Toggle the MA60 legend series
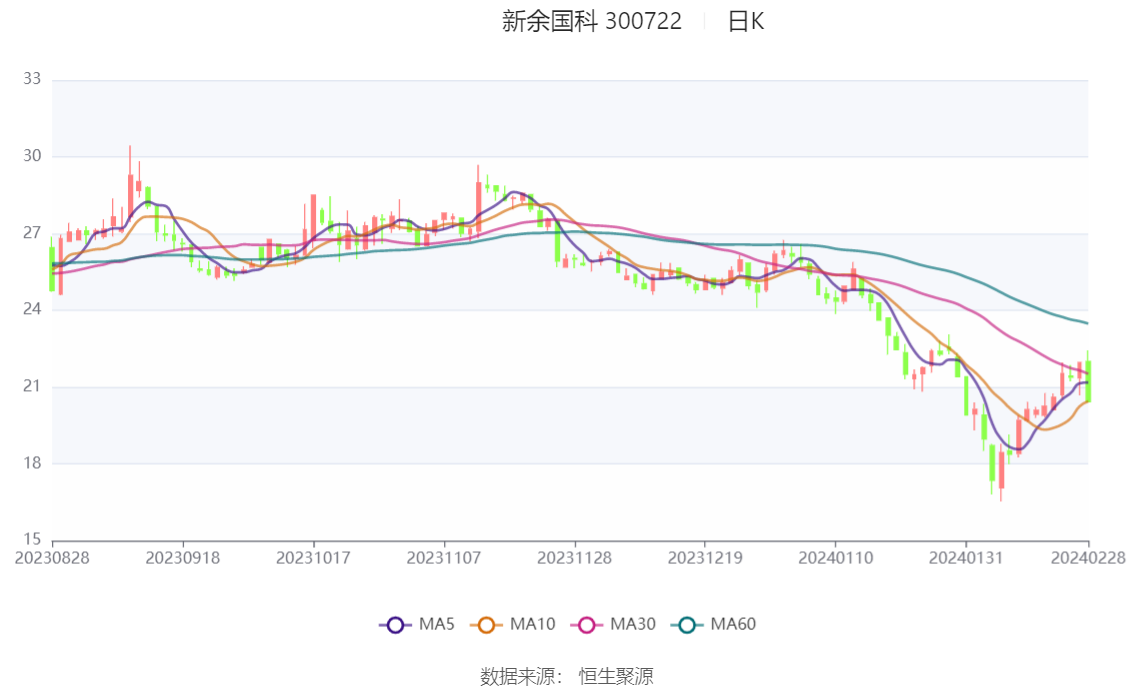Image resolution: width=1134 pixels, height=689 pixels. point(714,625)
